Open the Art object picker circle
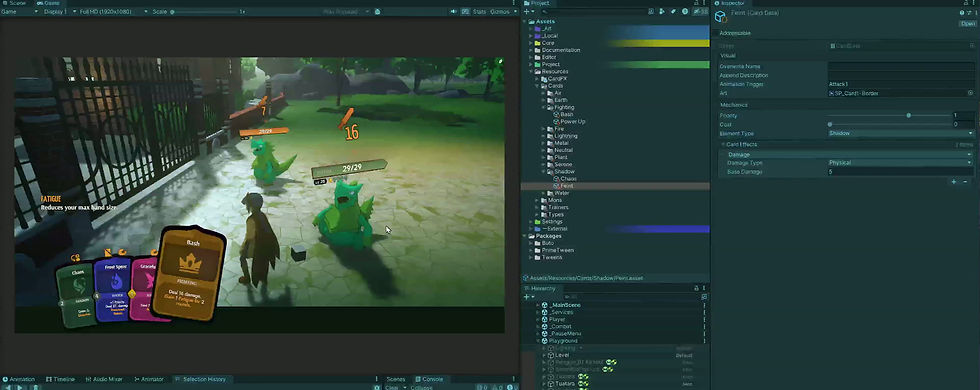 [x=971, y=92]
